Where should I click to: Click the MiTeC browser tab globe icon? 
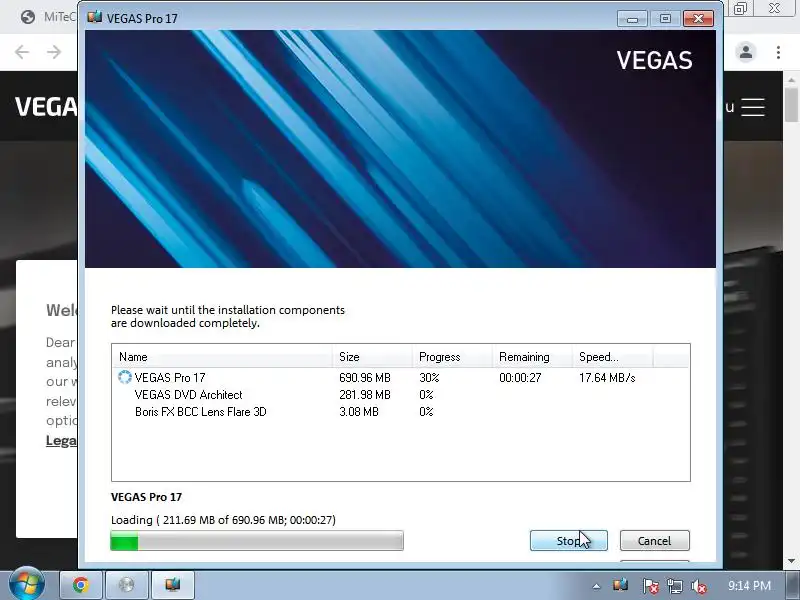point(28,17)
